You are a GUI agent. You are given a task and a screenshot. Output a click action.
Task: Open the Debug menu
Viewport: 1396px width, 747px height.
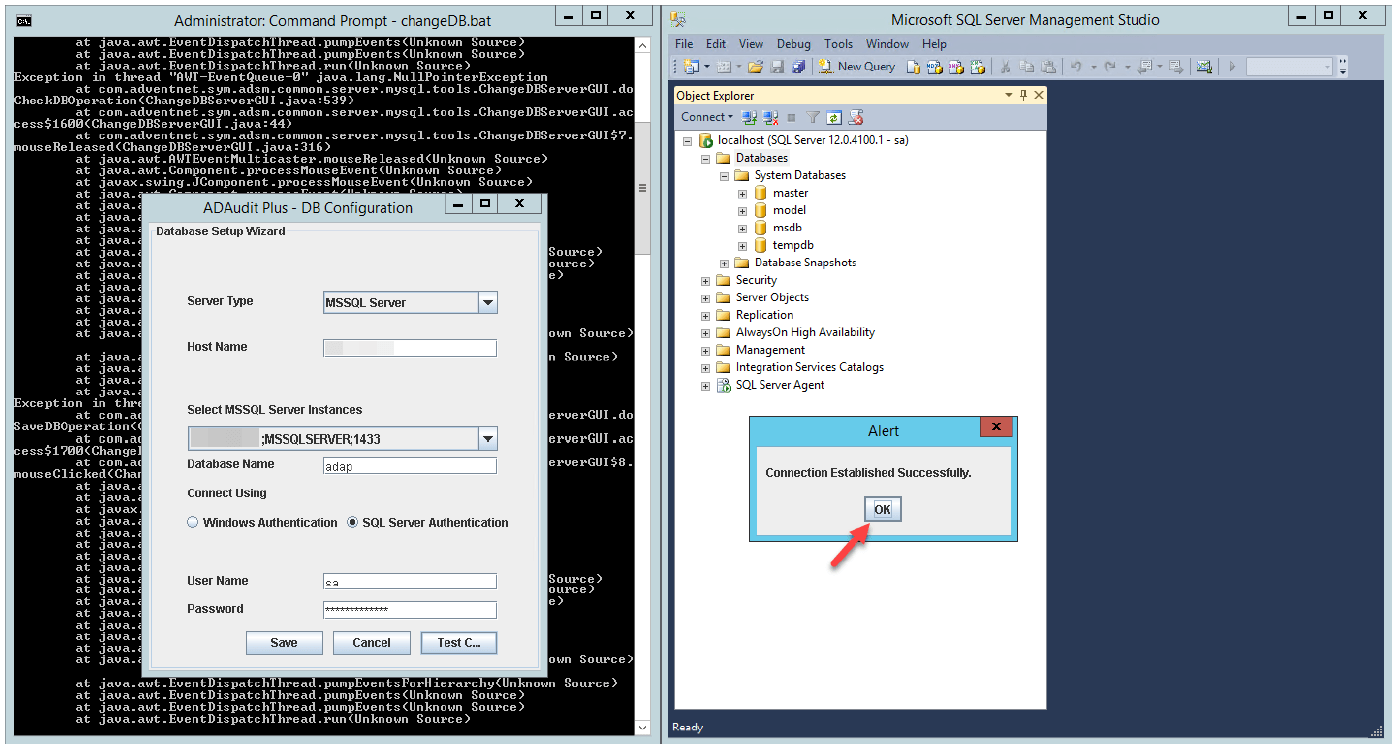[x=794, y=44]
